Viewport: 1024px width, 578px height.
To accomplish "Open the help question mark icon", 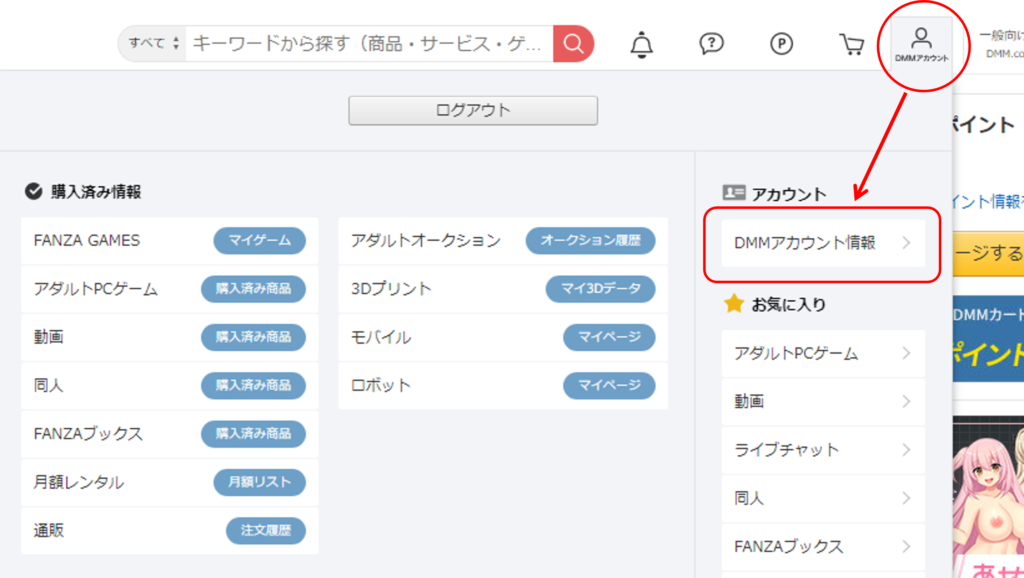I will [x=711, y=44].
